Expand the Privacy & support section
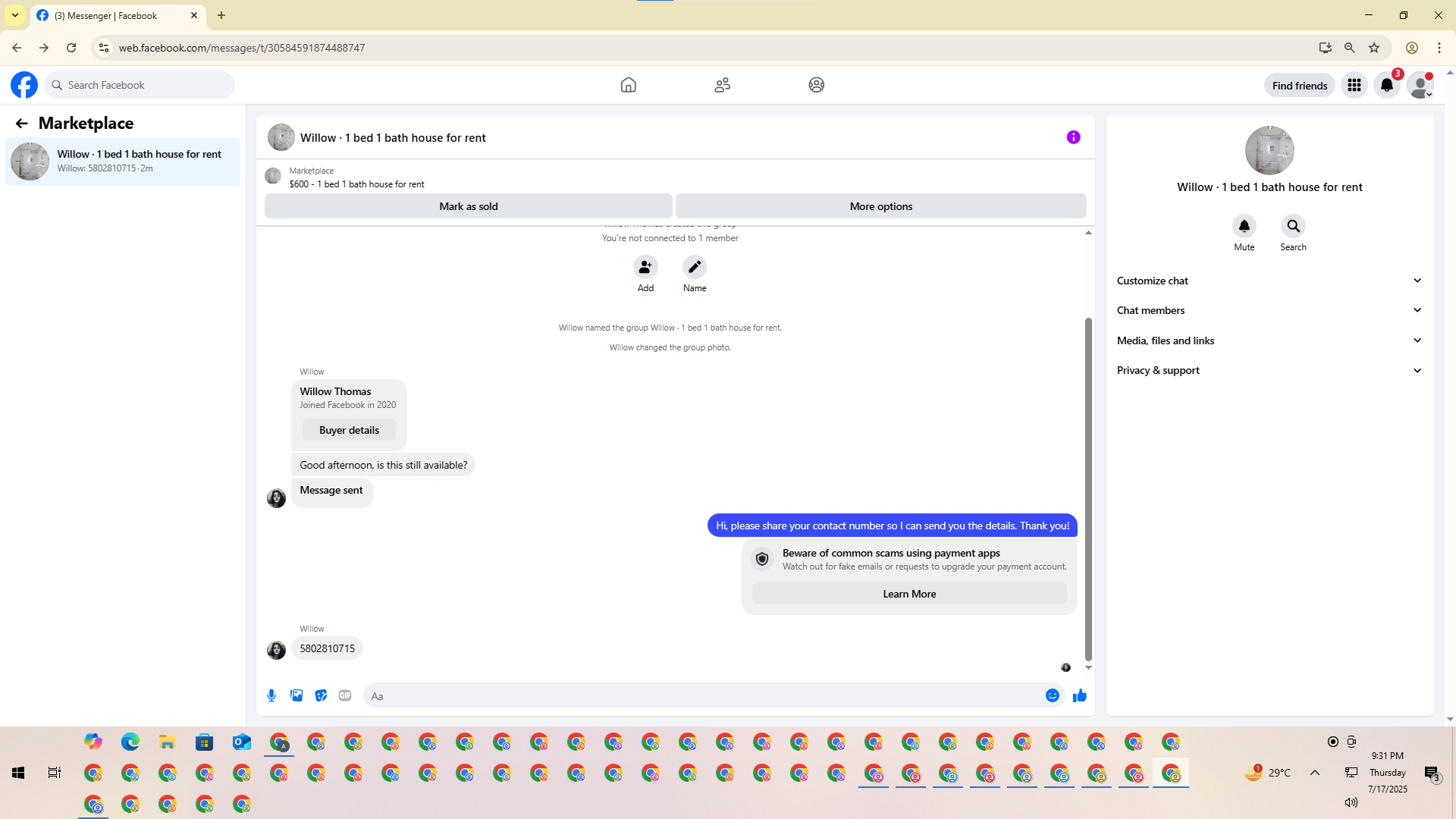This screenshot has width=1456, height=819. coord(1269,370)
